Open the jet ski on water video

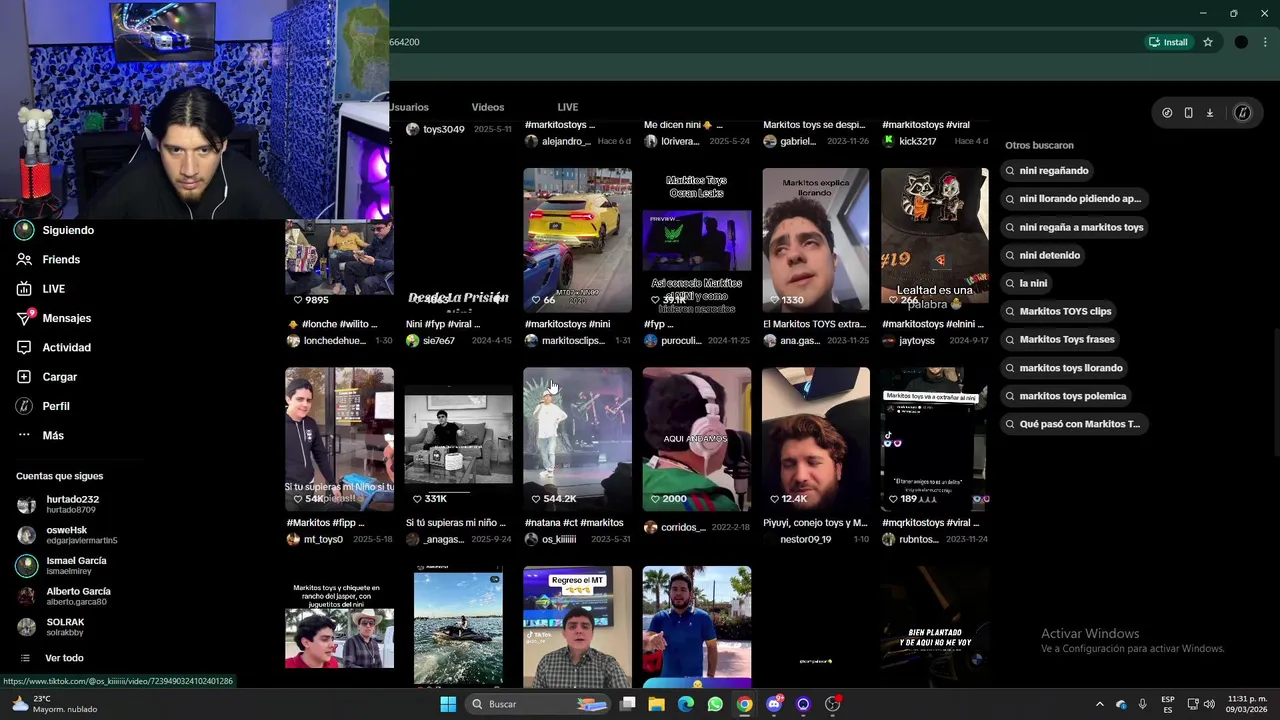point(458,627)
